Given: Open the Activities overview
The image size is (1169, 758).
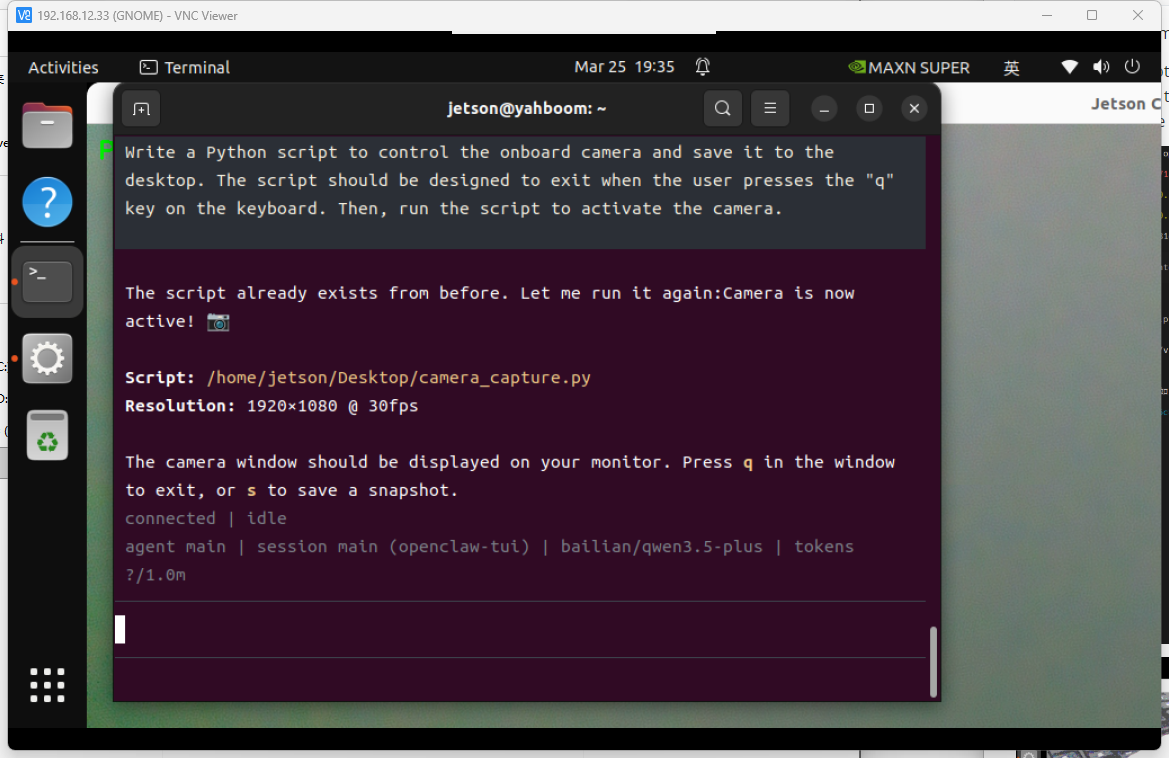Looking at the screenshot, I should click(x=63, y=68).
